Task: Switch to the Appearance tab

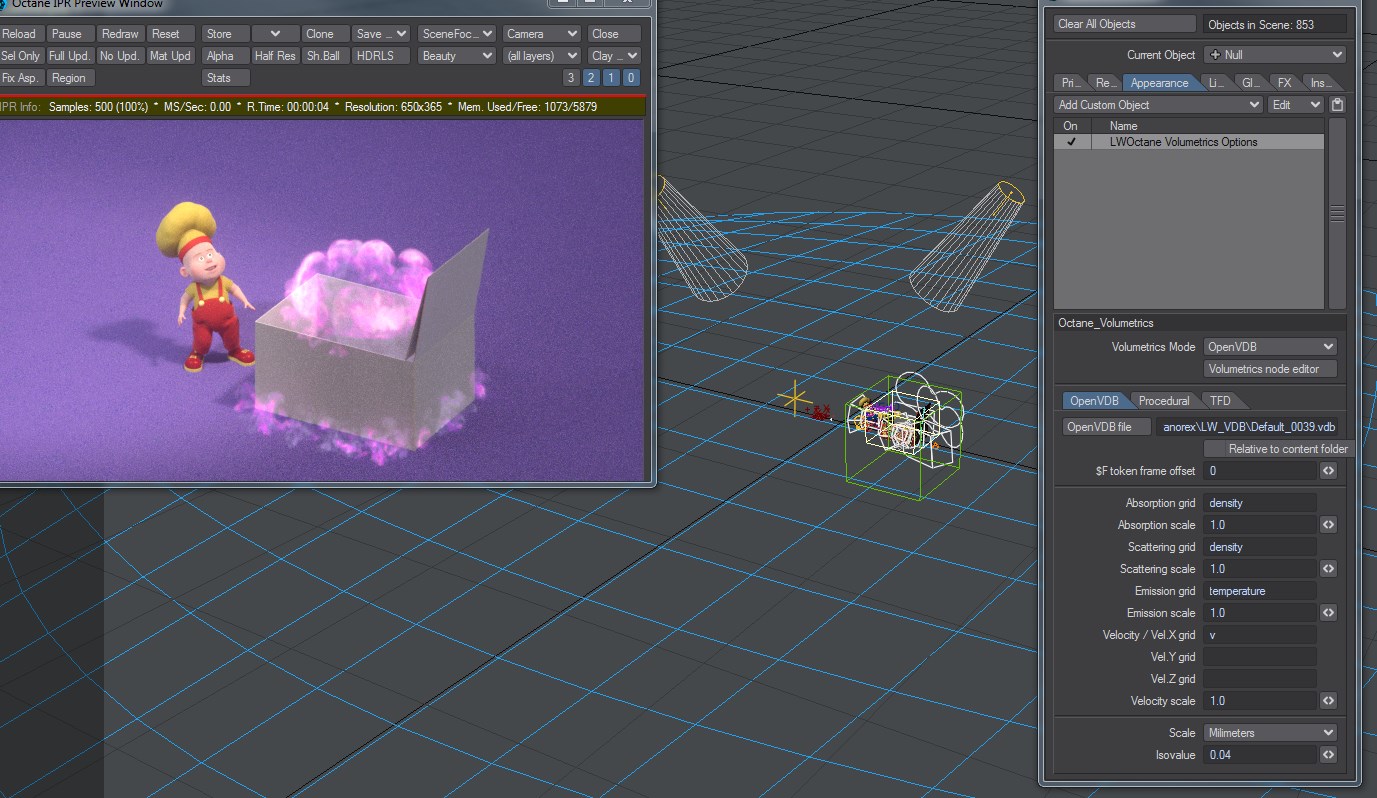Action: pyautogui.click(x=1159, y=83)
